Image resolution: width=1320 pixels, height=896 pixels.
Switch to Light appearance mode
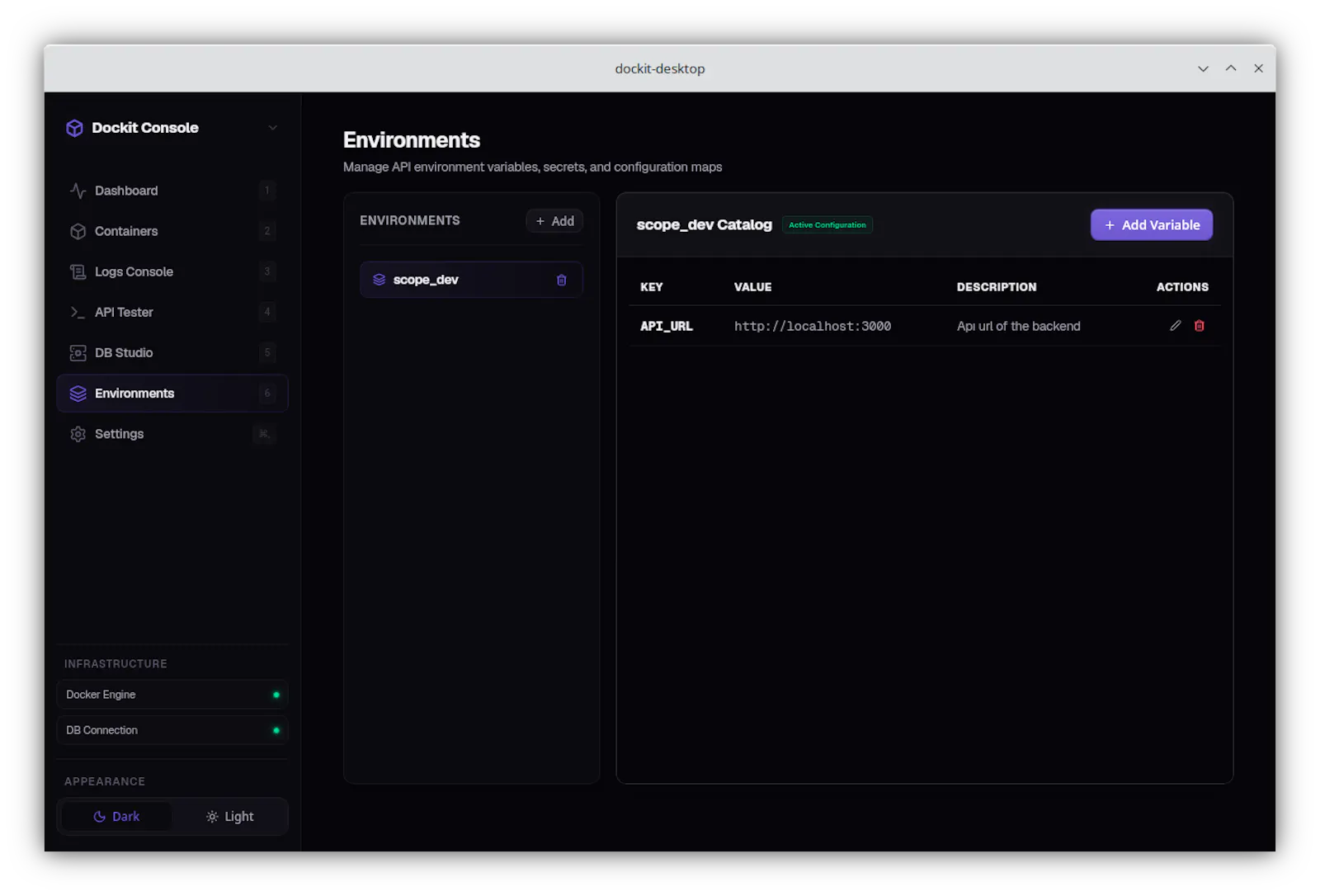tap(229, 817)
